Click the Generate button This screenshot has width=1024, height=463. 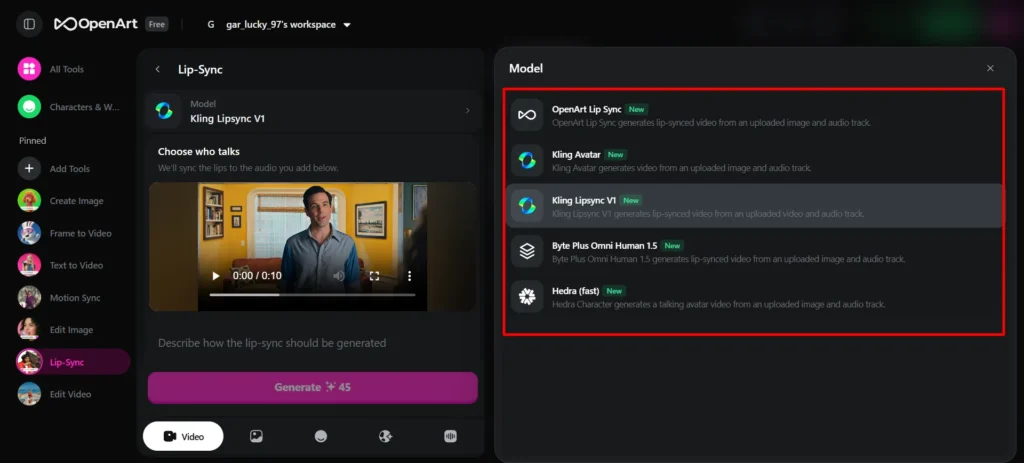pyautogui.click(x=312, y=387)
